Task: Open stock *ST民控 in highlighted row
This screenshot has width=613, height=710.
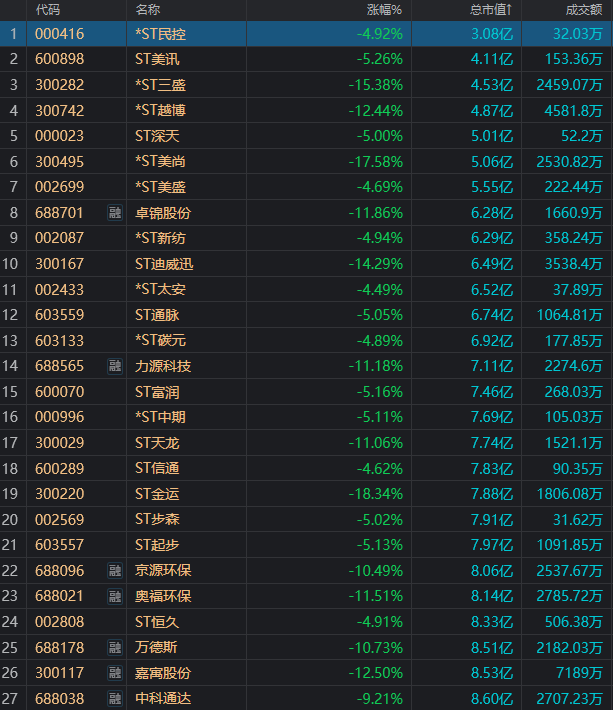Action: [161, 34]
